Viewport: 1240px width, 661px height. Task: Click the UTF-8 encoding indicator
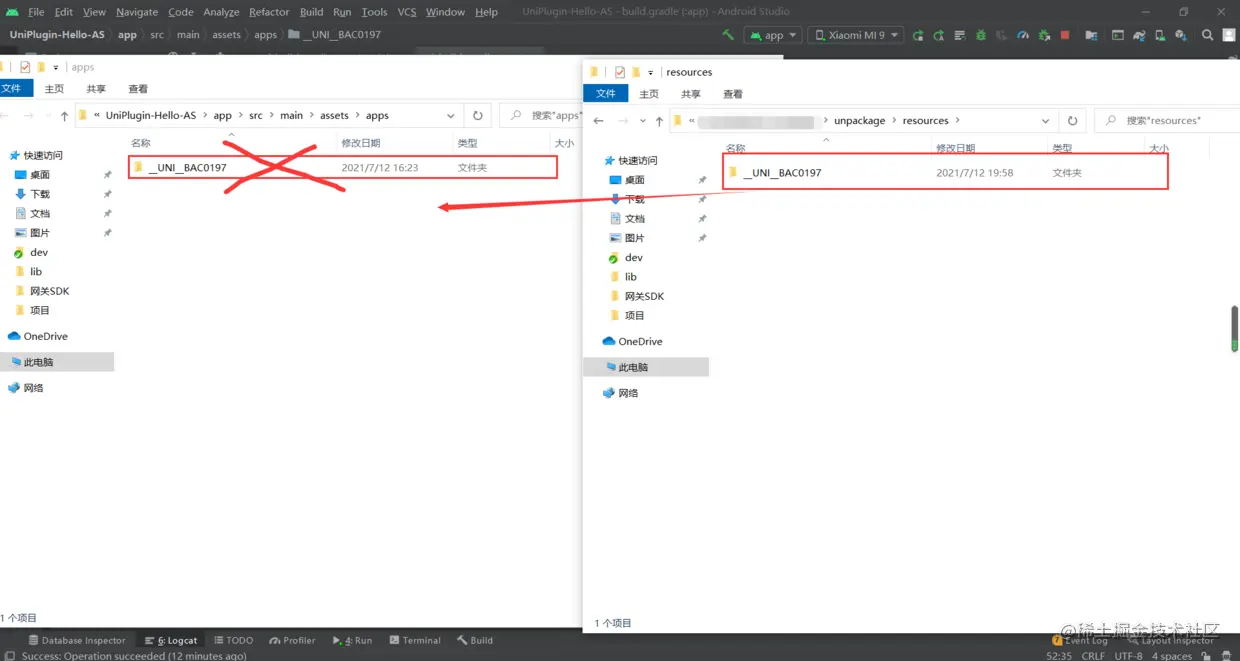(x=1128, y=656)
